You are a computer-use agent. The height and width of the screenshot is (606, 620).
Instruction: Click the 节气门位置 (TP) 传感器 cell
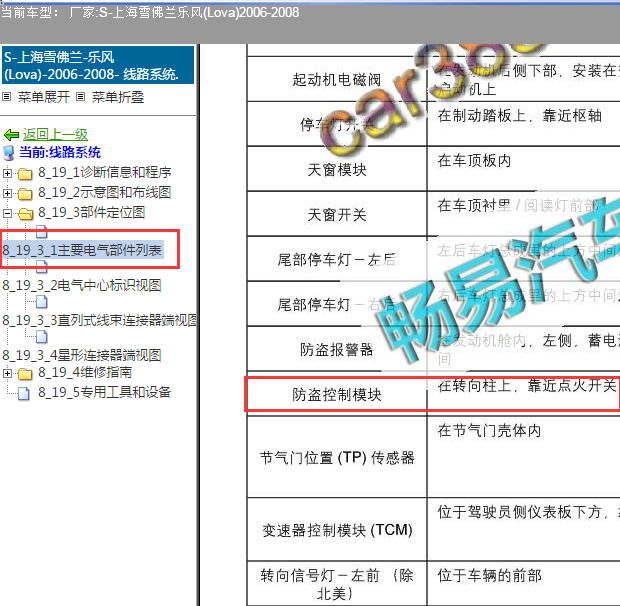point(337,457)
